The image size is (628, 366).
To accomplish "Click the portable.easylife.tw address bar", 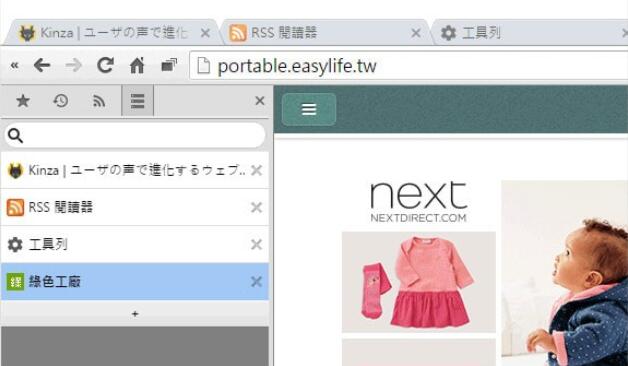I will click(x=409, y=66).
